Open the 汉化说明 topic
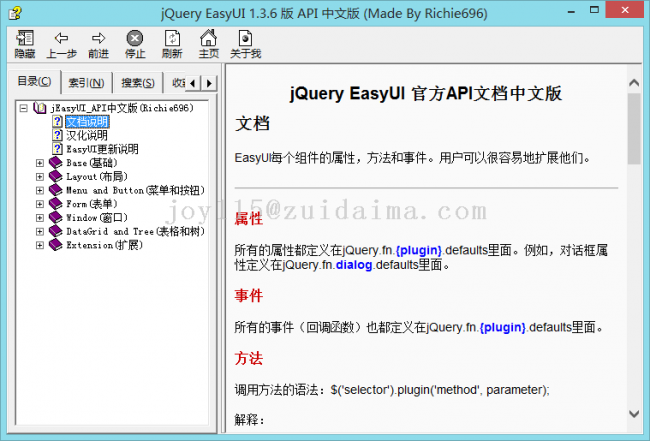 click(x=86, y=135)
